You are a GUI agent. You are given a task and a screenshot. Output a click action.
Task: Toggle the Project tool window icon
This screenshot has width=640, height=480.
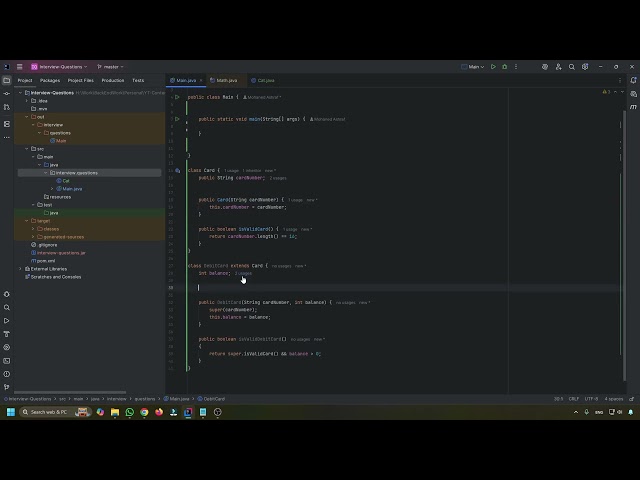(x=7, y=80)
